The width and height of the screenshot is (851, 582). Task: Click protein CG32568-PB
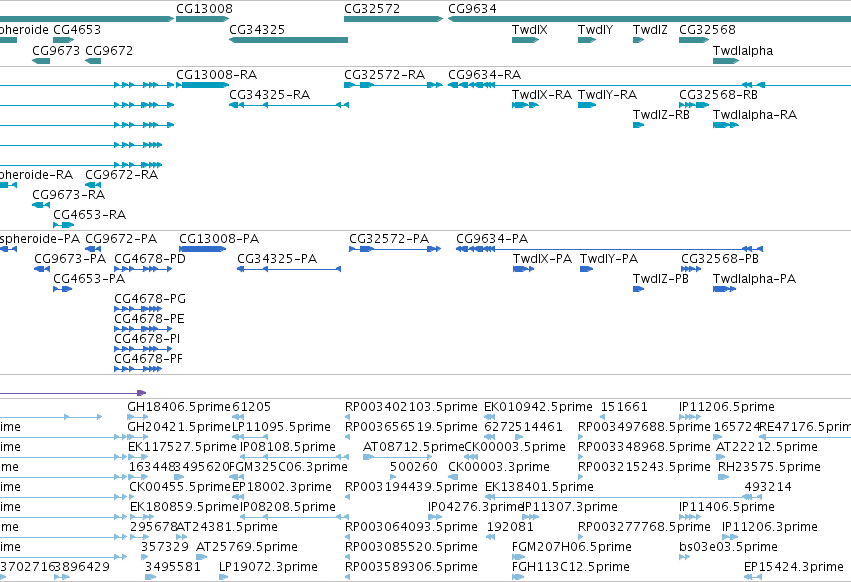pos(691,269)
